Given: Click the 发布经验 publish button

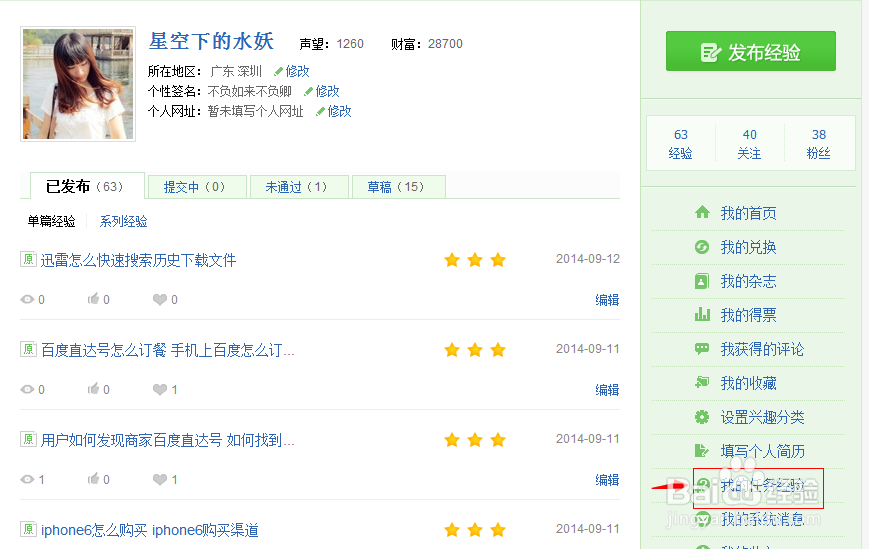Looking at the screenshot, I should tap(750, 52).
